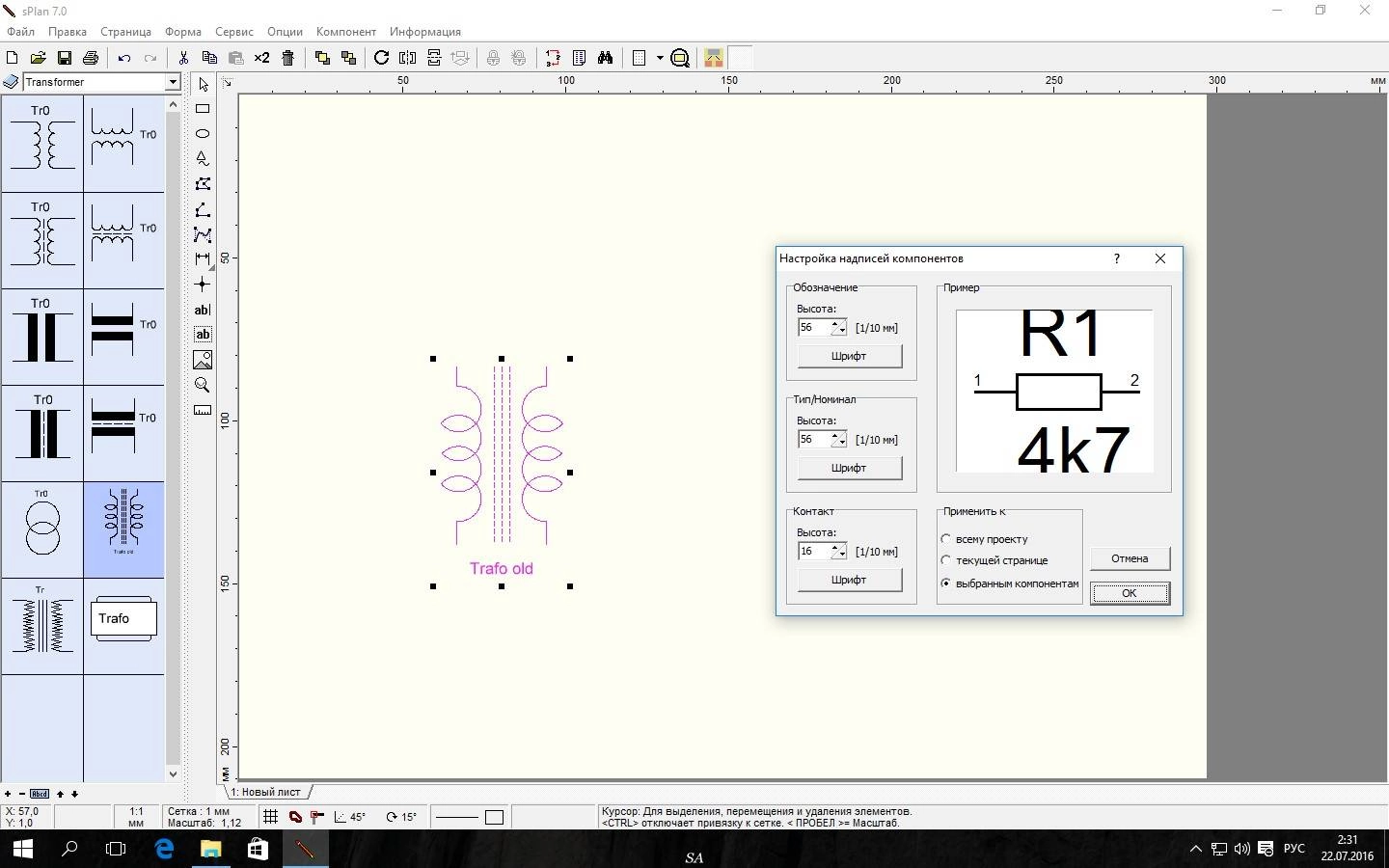Flip selection vertically icon
Image resolution: width=1389 pixels, height=868 pixels.
point(434,58)
